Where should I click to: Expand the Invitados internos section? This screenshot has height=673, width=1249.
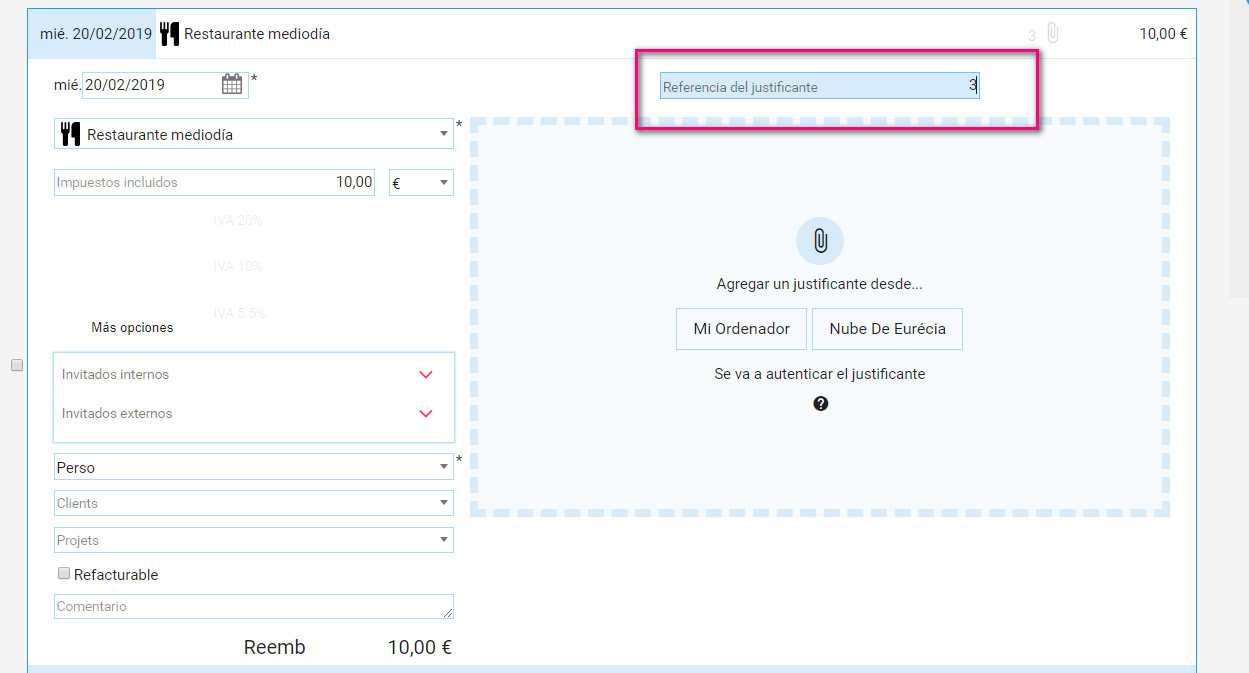pos(425,375)
